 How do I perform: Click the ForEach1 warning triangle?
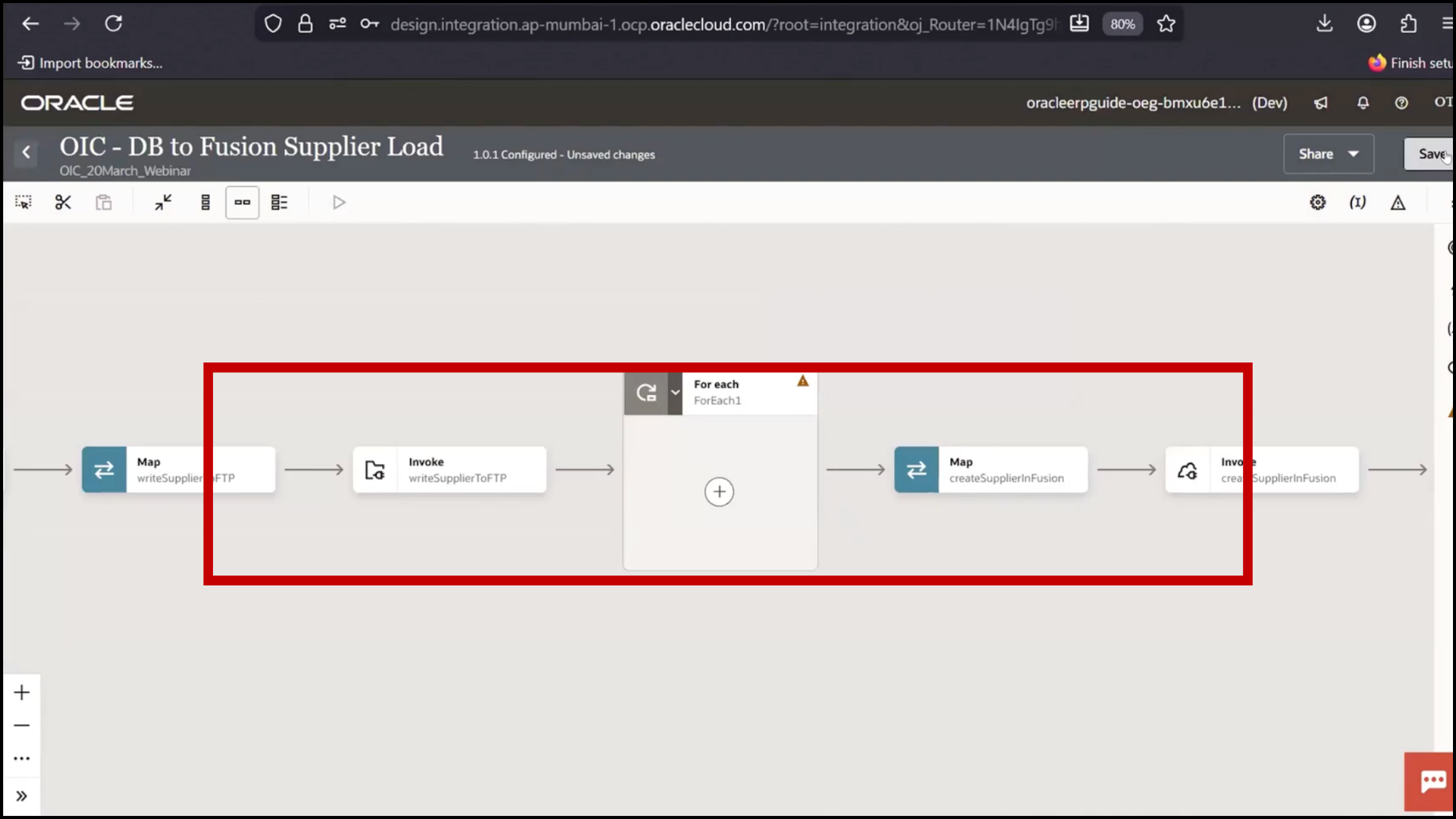[803, 381]
